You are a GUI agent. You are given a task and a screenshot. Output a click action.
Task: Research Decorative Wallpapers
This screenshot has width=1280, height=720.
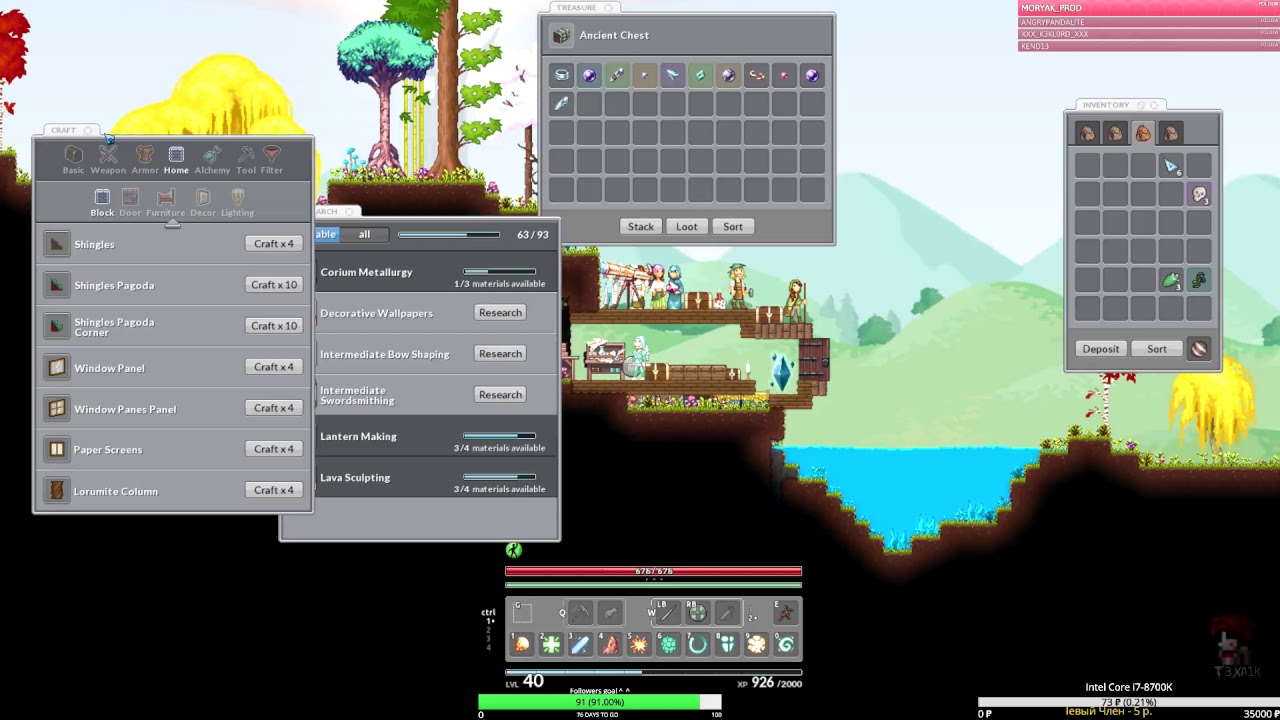[x=500, y=313]
